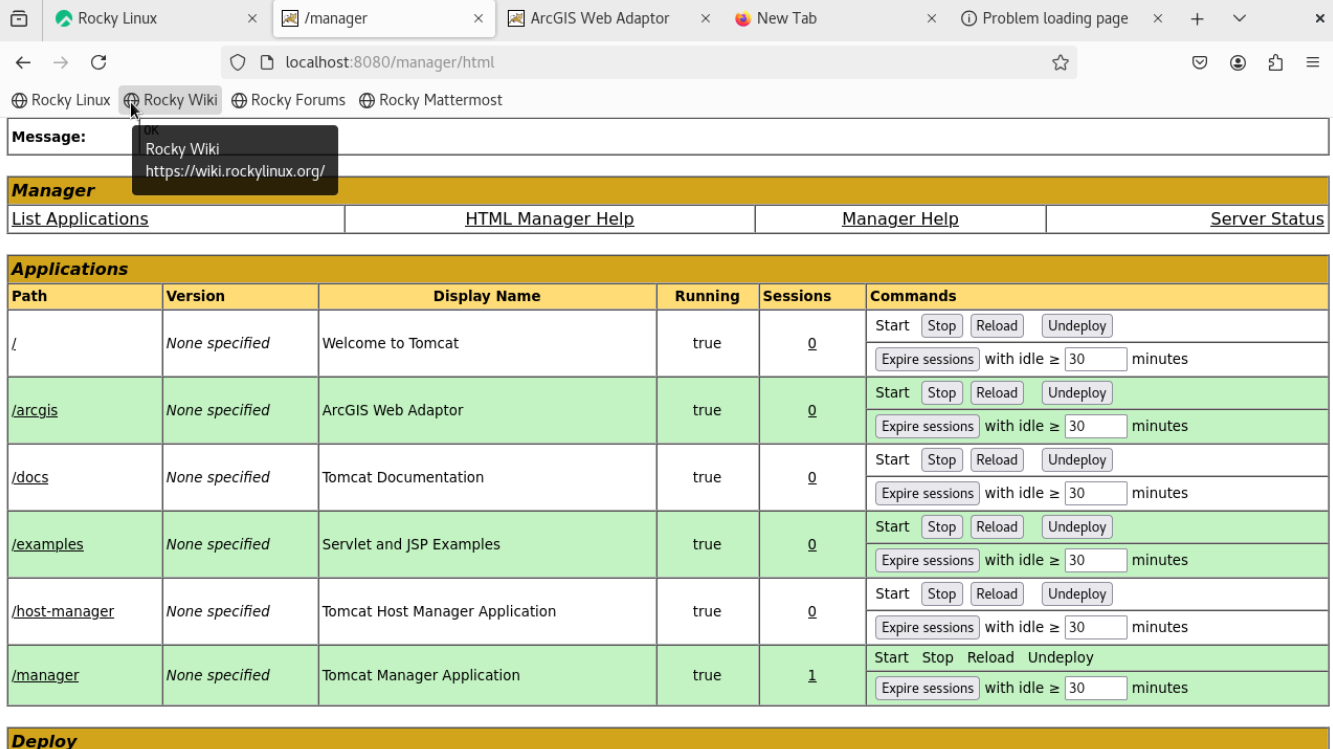Image resolution: width=1333 pixels, height=749 pixels.
Task: Close the /manager tab
Action: (x=478, y=18)
